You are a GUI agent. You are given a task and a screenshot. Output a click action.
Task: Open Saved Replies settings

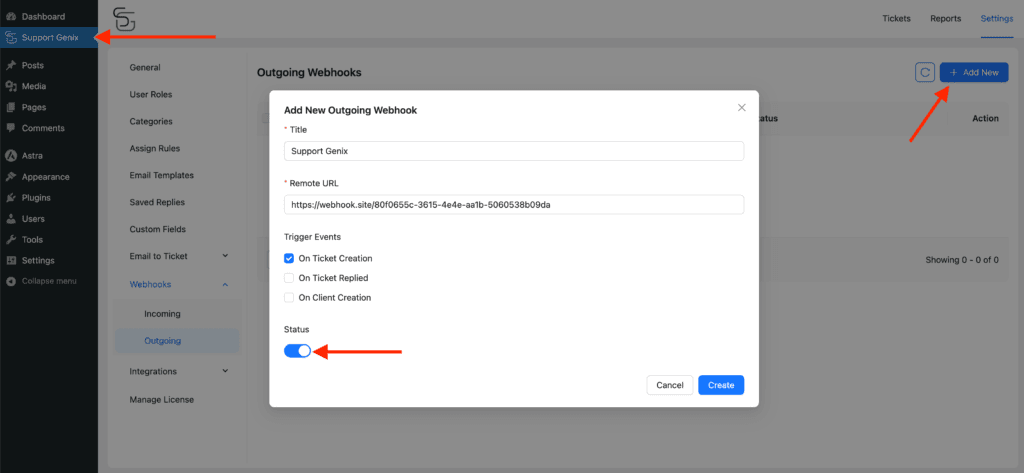157,202
